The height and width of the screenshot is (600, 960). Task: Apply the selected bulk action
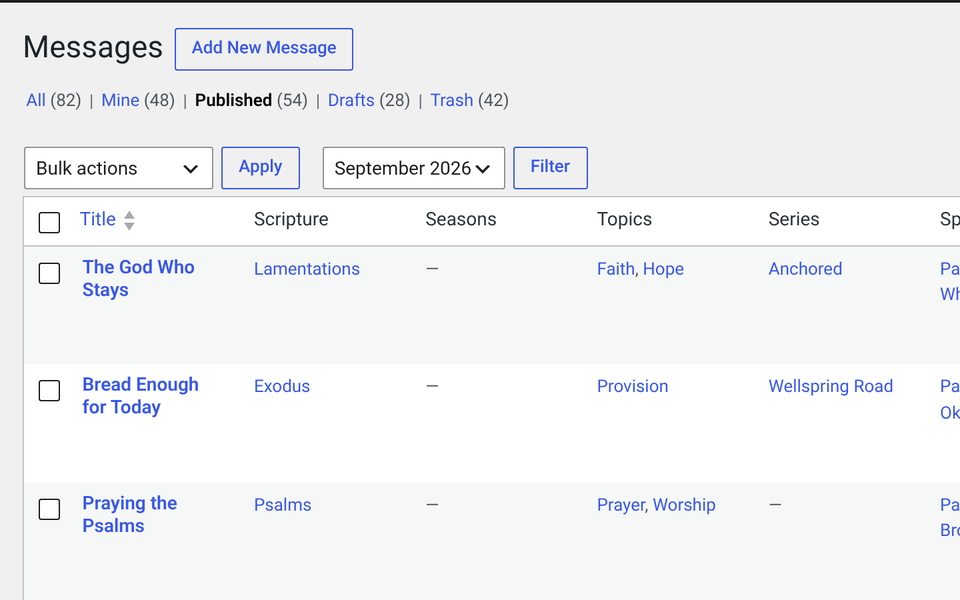click(260, 167)
